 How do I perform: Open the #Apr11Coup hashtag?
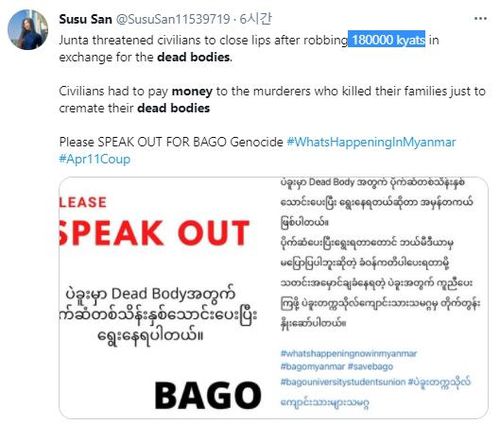(95, 159)
